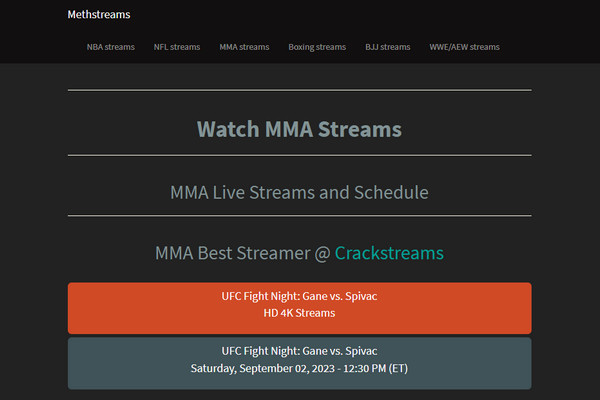Click divider line under MMA Live Streams and Schedule
Image resolution: width=600 pixels, height=400 pixels.
(x=300, y=216)
